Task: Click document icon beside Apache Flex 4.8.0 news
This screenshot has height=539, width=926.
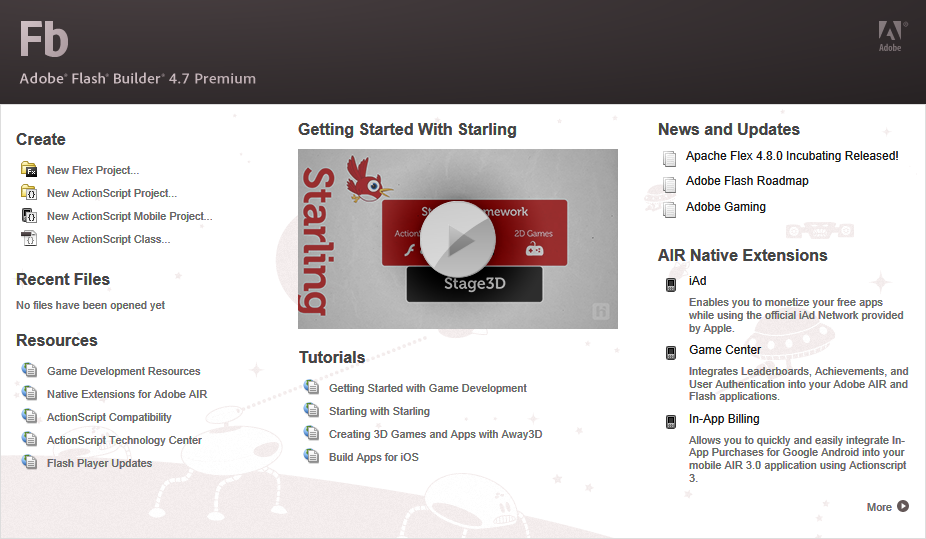Action: tap(669, 158)
